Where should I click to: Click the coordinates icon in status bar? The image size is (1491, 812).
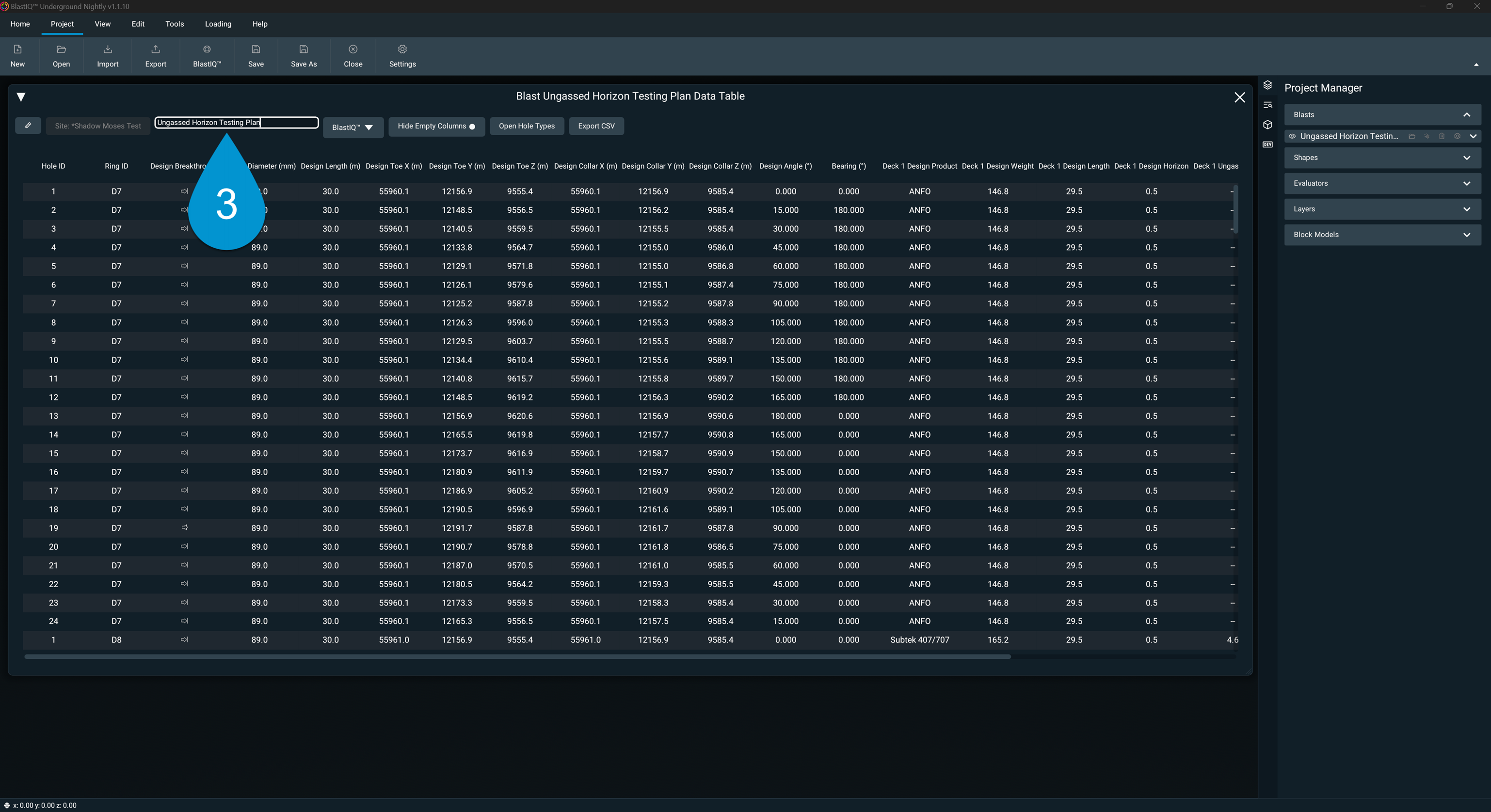pos(7,805)
